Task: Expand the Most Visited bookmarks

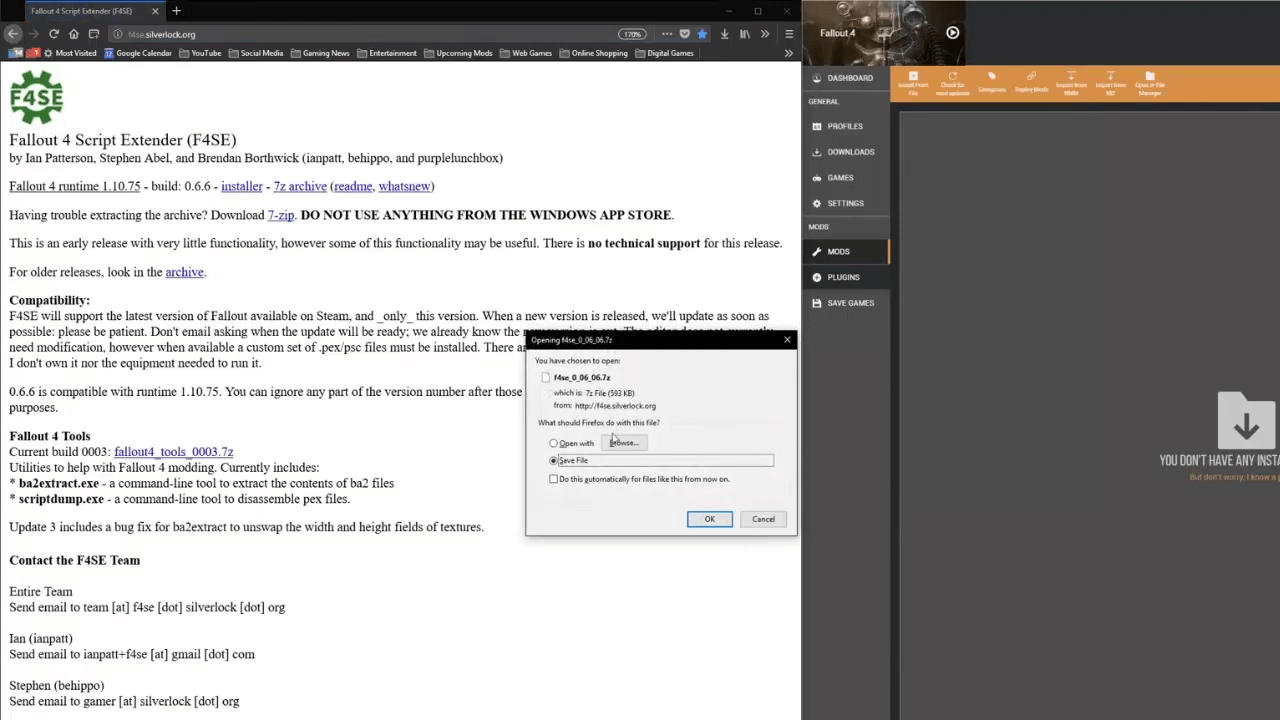Action: click(x=69, y=53)
